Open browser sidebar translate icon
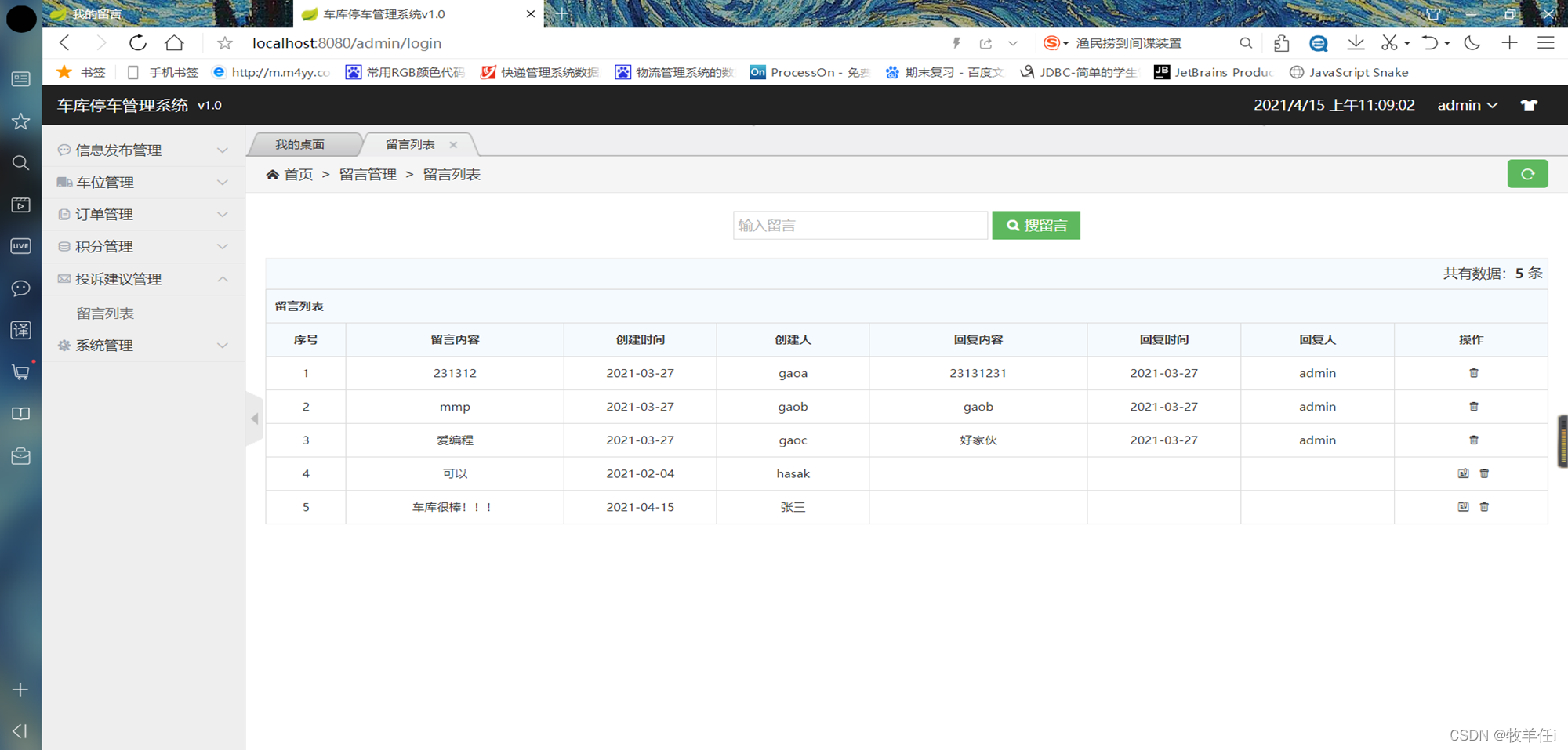Screen dimensions: 1568x750 coord(21,330)
